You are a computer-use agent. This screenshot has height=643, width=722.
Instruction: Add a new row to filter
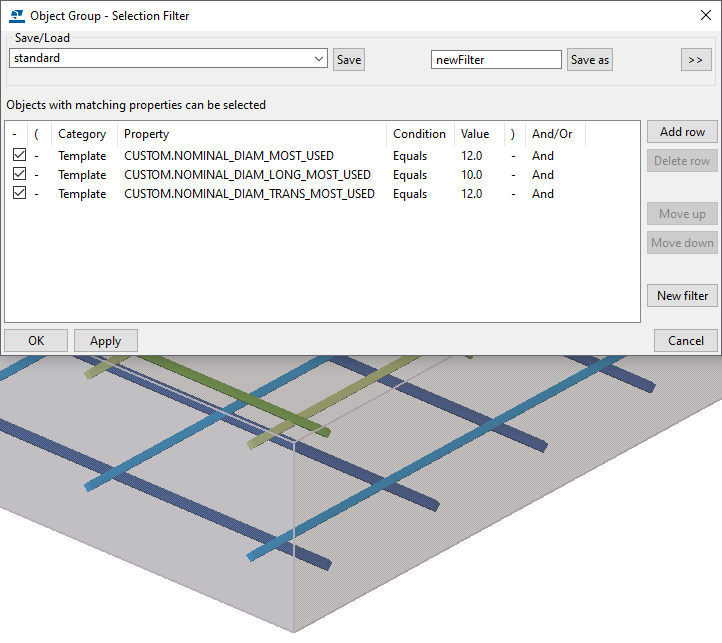click(682, 132)
